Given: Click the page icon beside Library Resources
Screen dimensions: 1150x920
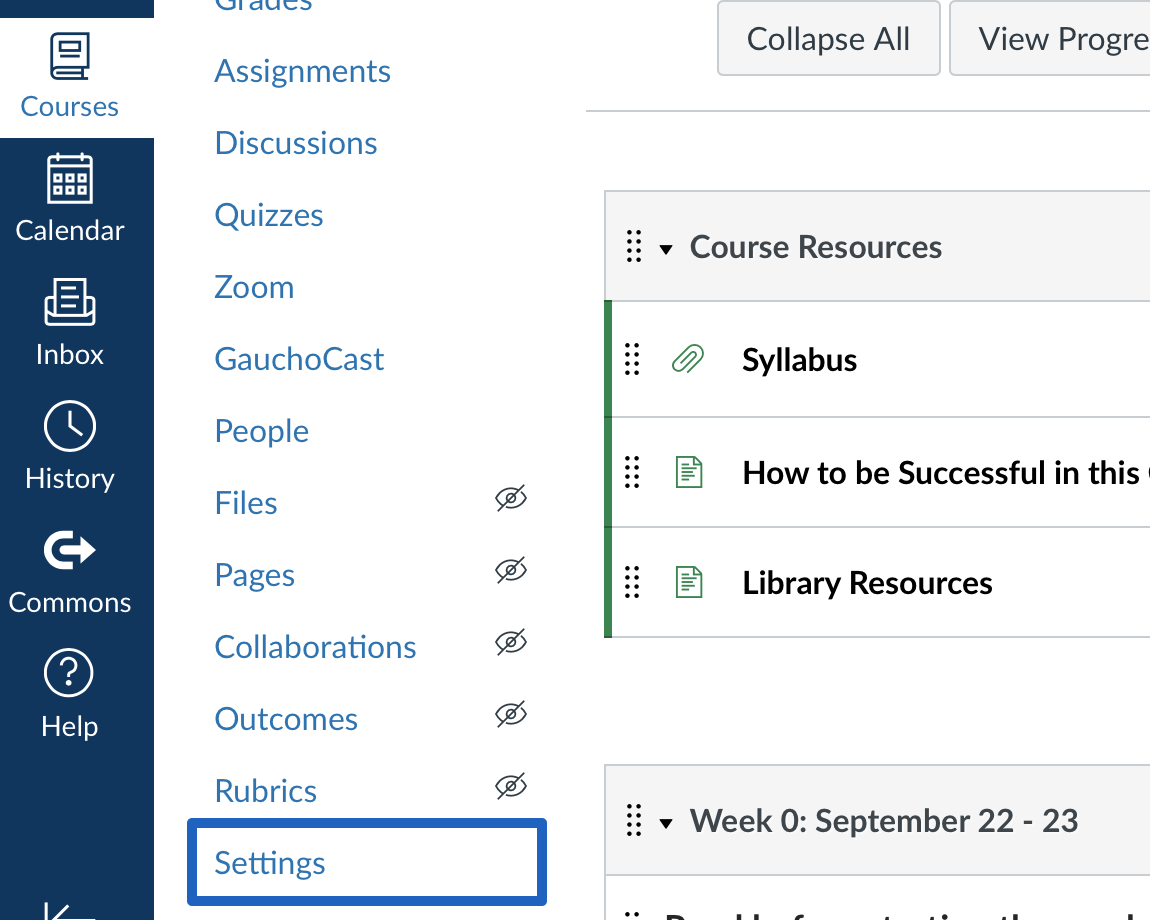Looking at the screenshot, I should (689, 583).
